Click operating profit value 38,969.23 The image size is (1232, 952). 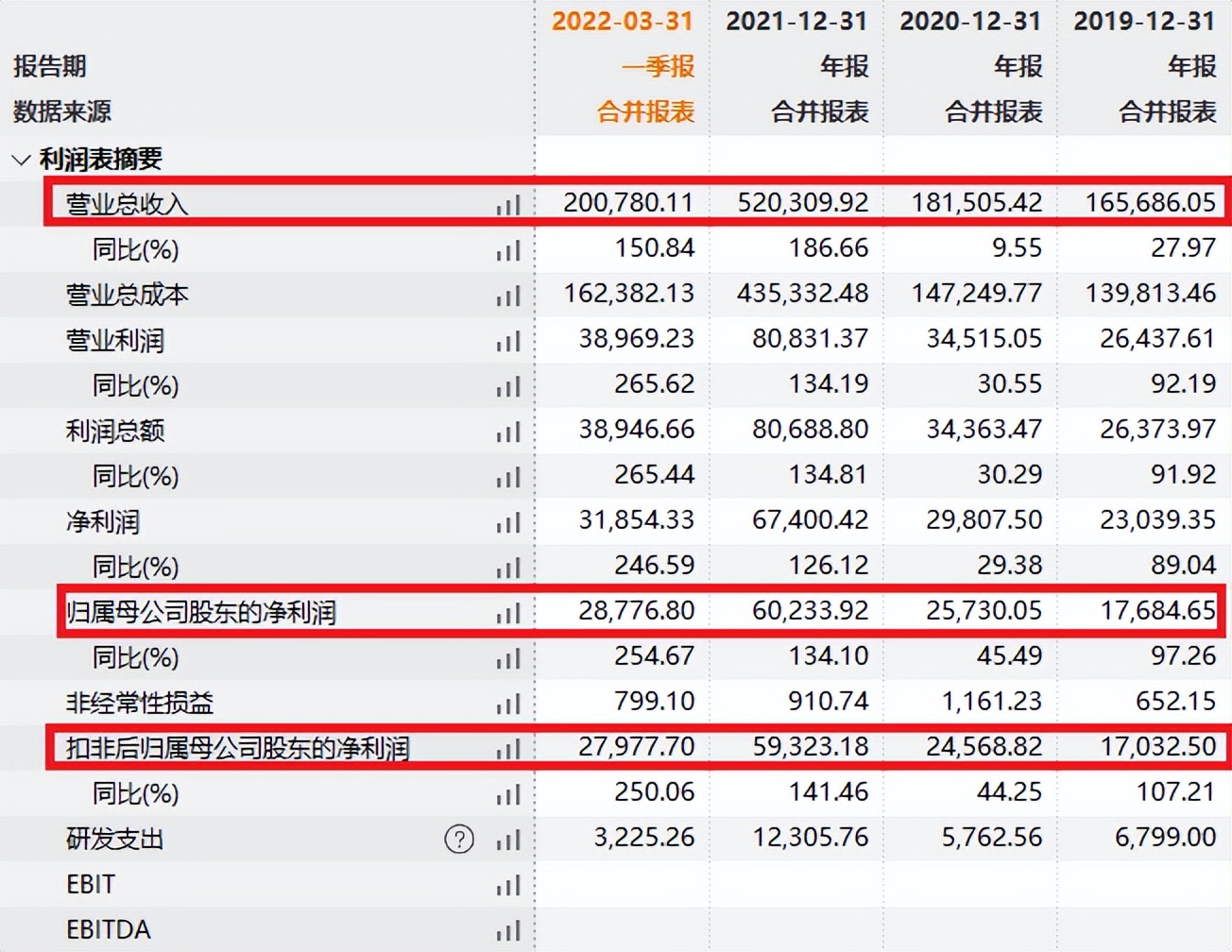coord(636,338)
